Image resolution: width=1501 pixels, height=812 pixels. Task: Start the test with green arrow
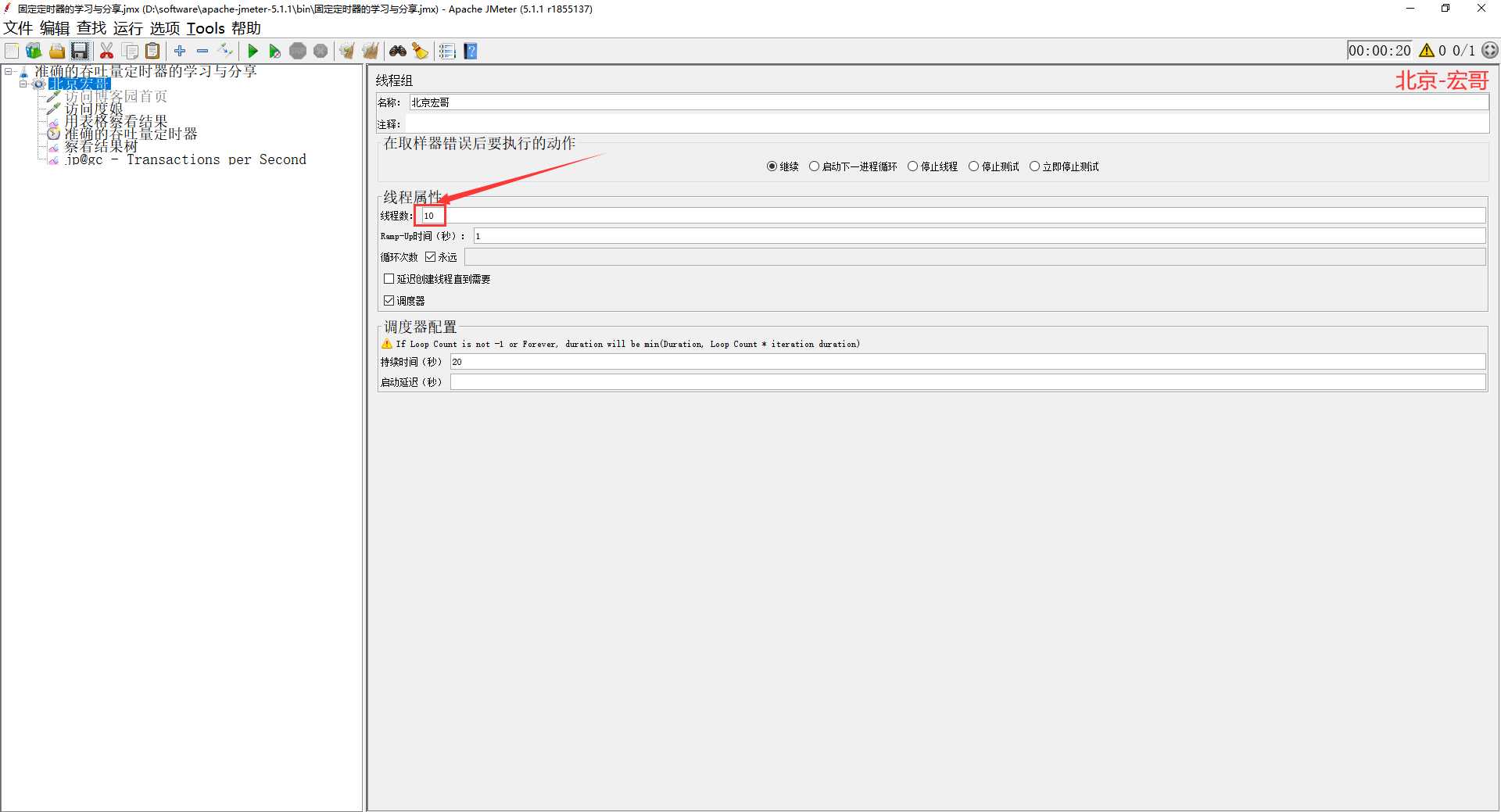coord(253,51)
